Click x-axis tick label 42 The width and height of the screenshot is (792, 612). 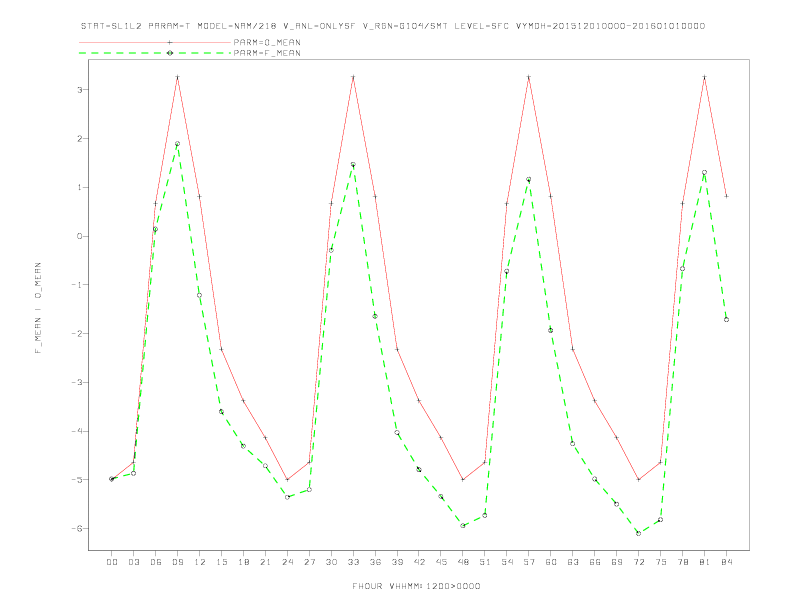coord(419,562)
